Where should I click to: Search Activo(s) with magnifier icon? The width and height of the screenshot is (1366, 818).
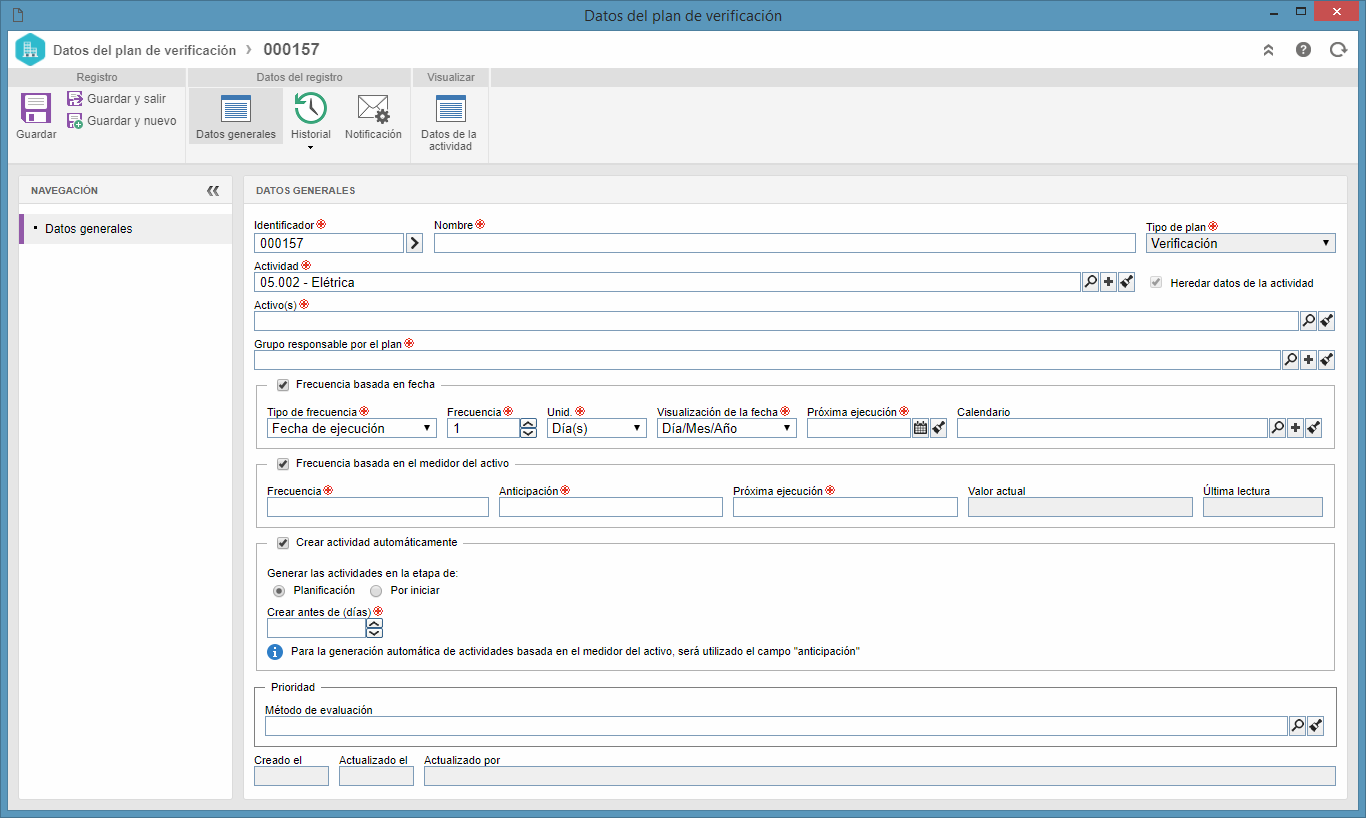pyautogui.click(x=1308, y=321)
